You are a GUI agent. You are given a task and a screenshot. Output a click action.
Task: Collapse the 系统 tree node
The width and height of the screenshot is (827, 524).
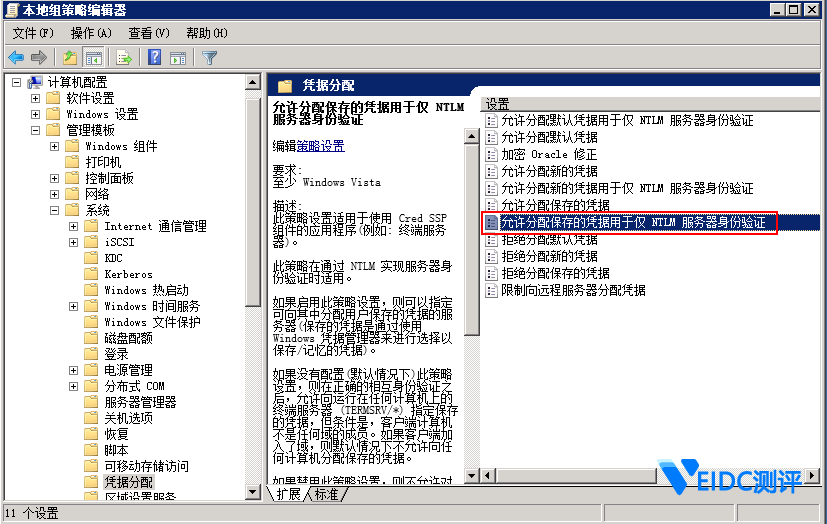pyautogui.click(x=54, y=210)
